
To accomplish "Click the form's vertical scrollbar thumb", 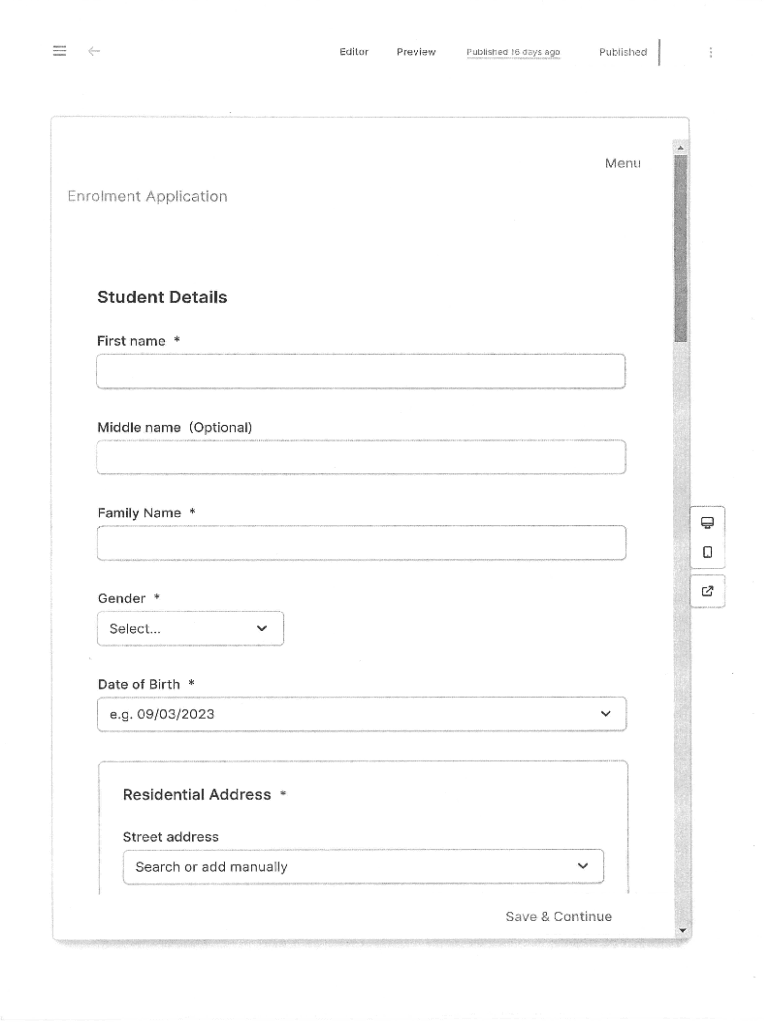I will click(682, 250).
